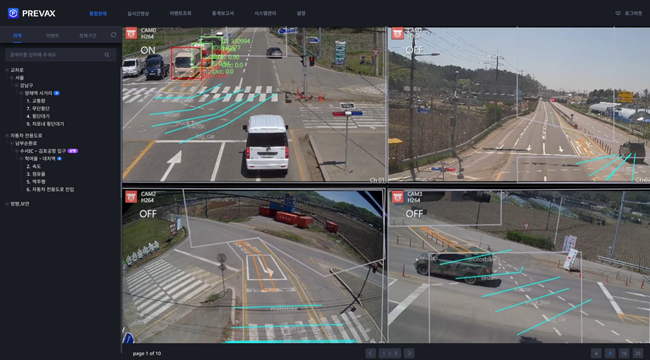Select the 16-channel grid layout button

(623, 353)
